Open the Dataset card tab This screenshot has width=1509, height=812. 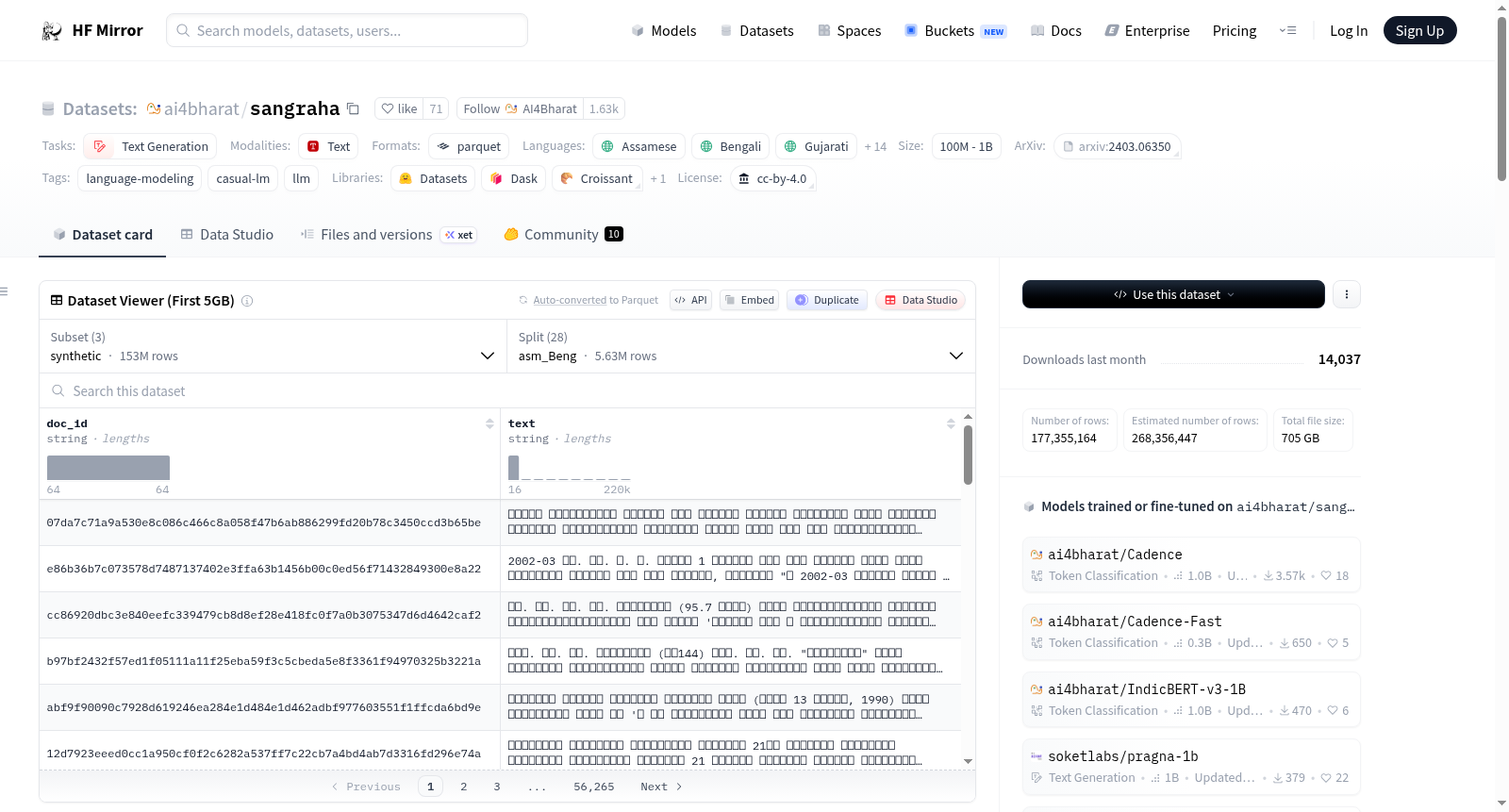[102, 235]
